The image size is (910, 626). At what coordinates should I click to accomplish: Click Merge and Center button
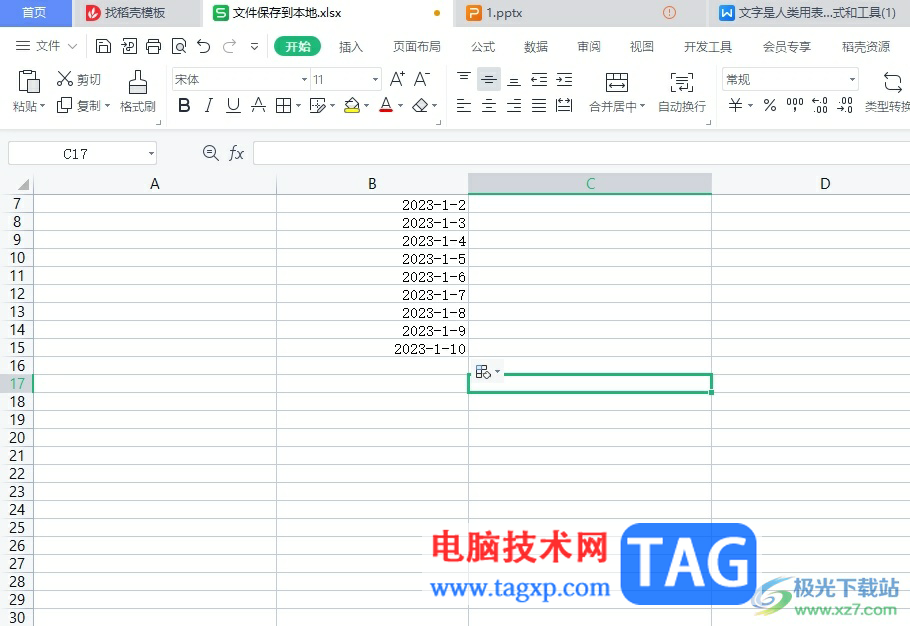(x=616, y=91)
